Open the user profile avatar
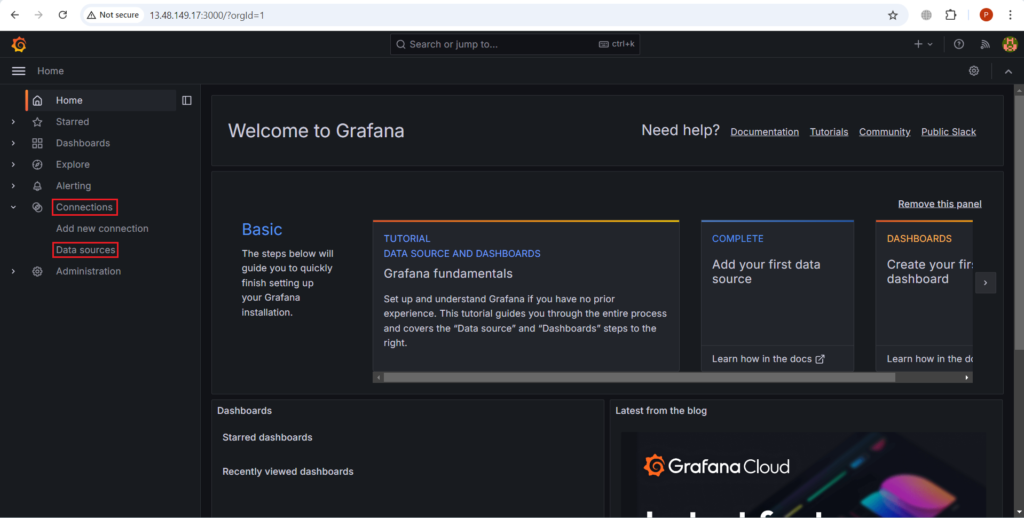The image size is (1024, 518). coord(1010,44)
